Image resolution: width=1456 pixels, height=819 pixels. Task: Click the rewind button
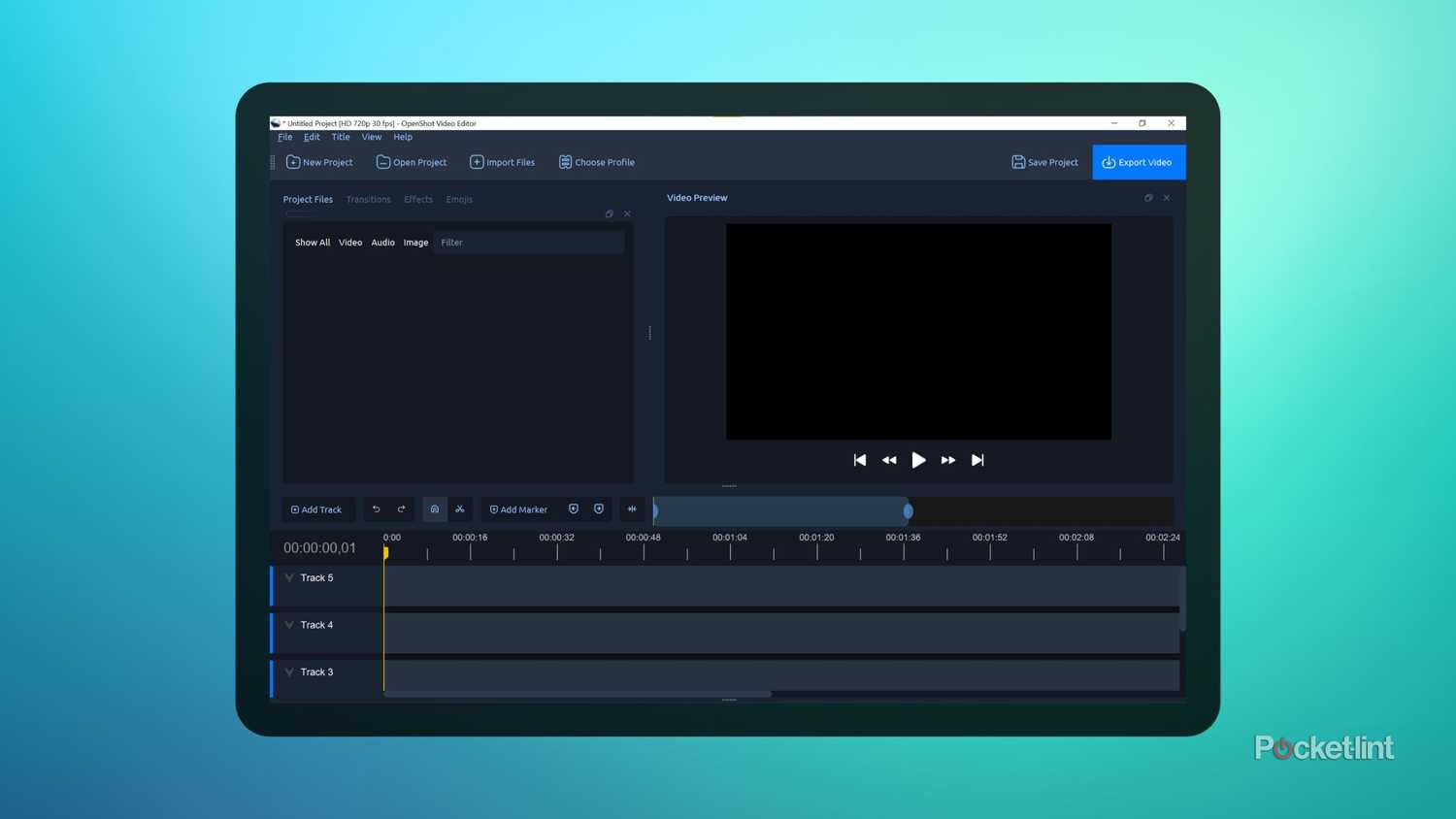coord(889,460)
